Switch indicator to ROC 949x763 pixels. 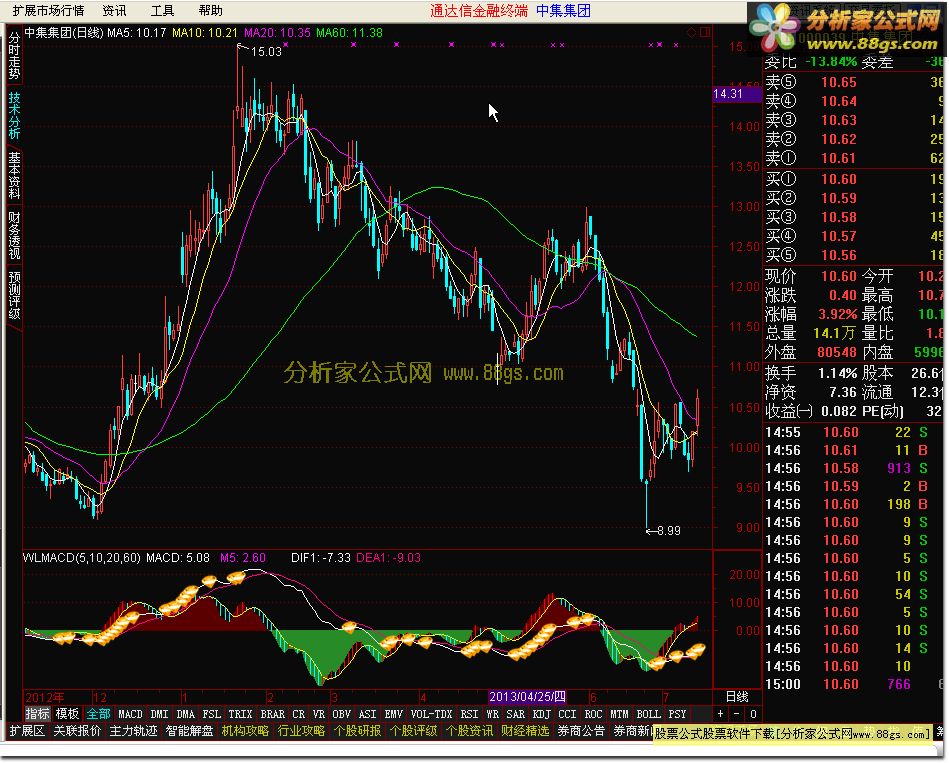pos(593,714)
